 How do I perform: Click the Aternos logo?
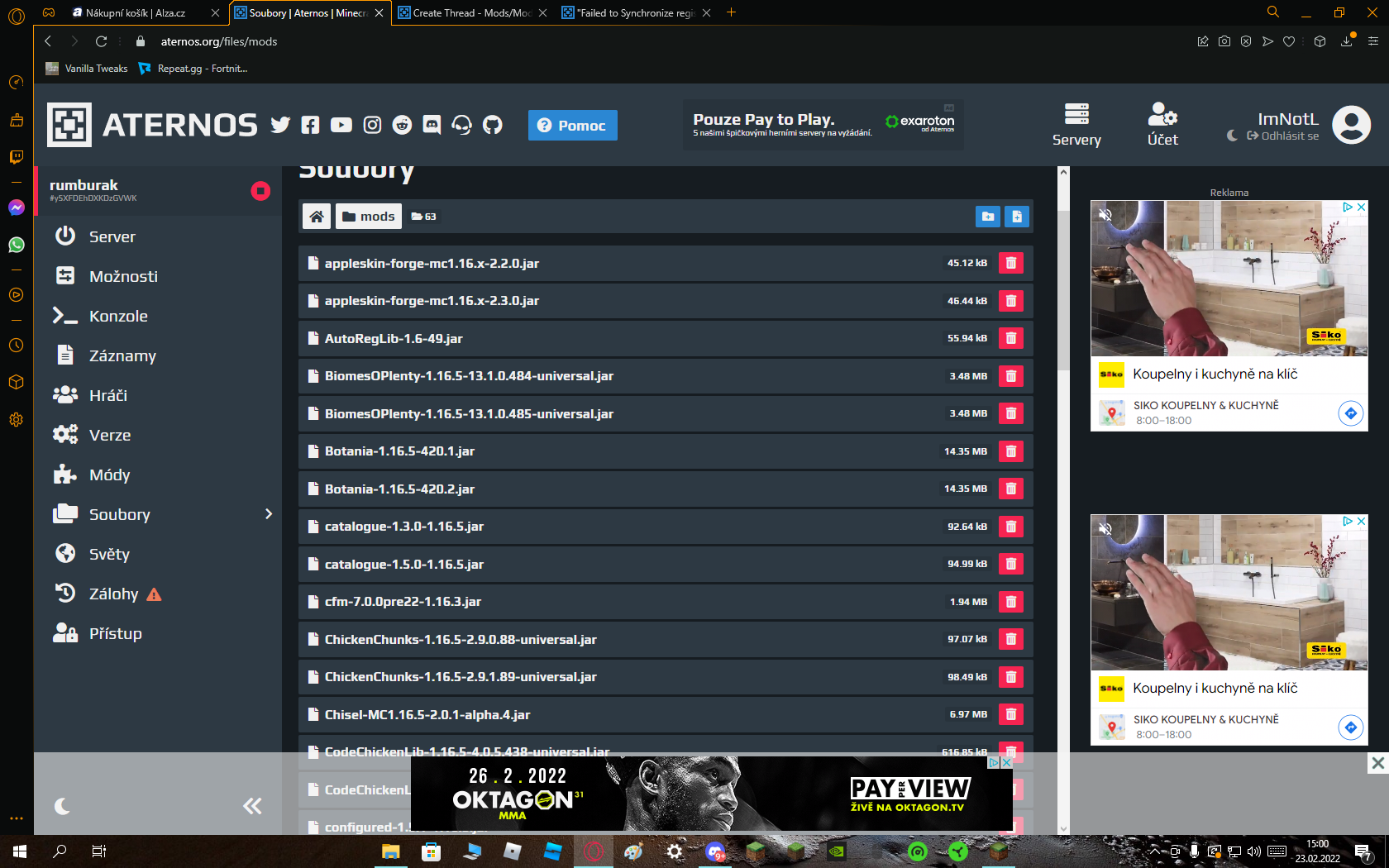pos(152,125)
